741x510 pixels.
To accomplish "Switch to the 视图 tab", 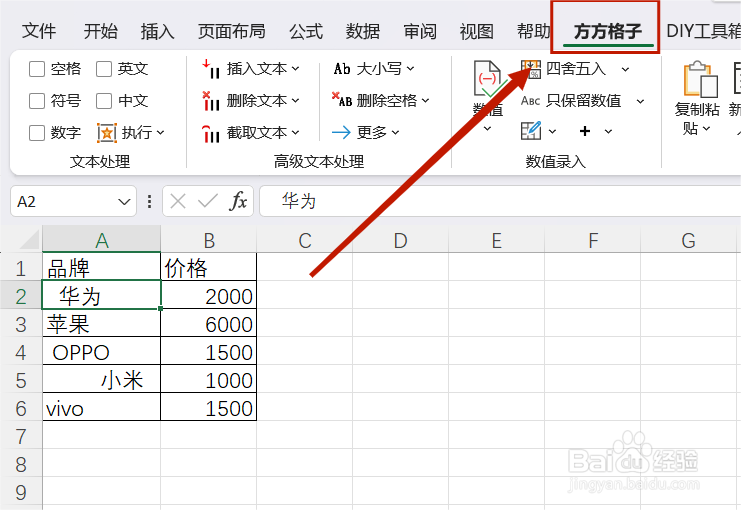I will click(477, 31).
